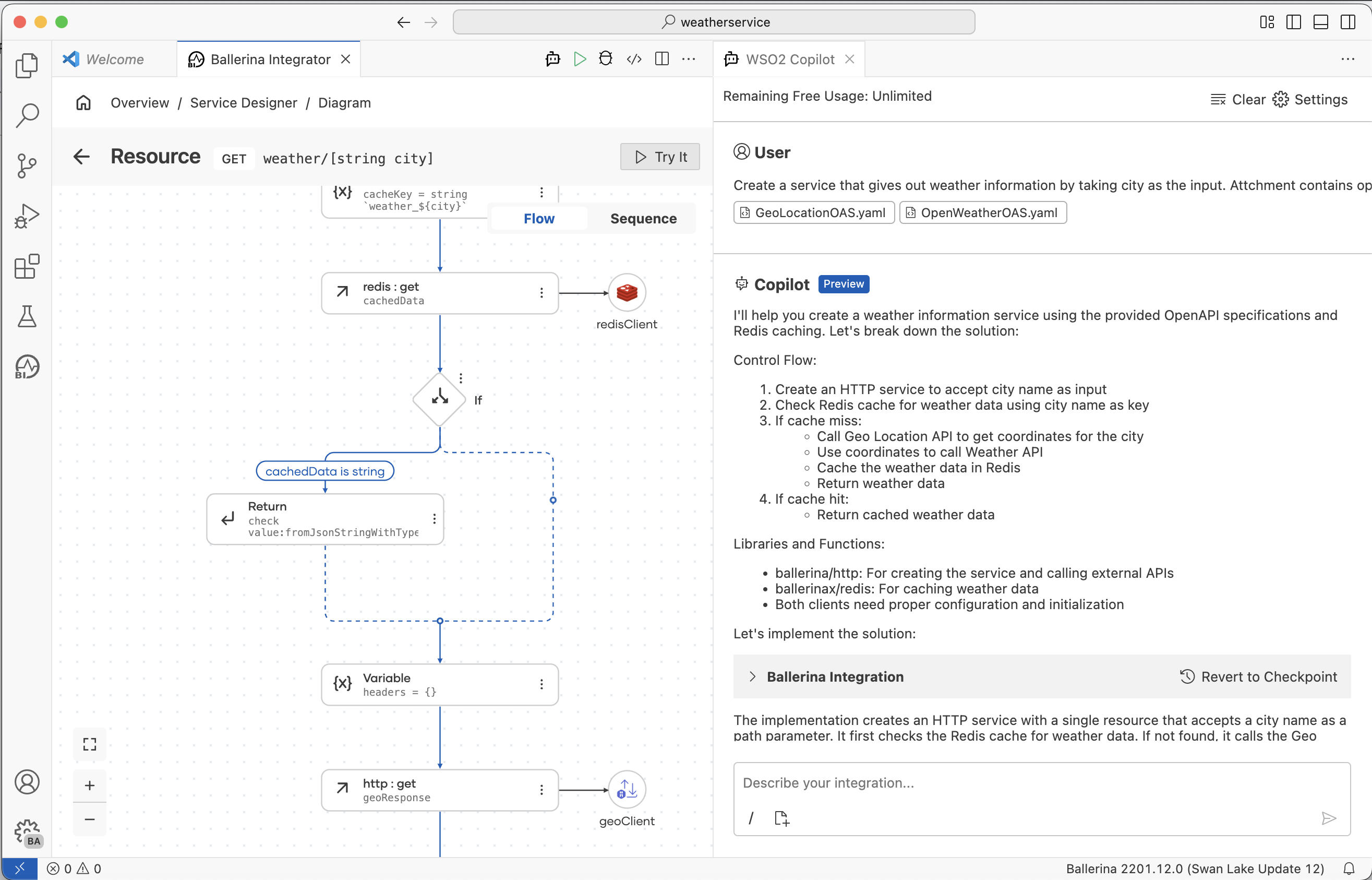Open the Manage gear icon with BA badge

pyautogui.click(x=27, y=832)
